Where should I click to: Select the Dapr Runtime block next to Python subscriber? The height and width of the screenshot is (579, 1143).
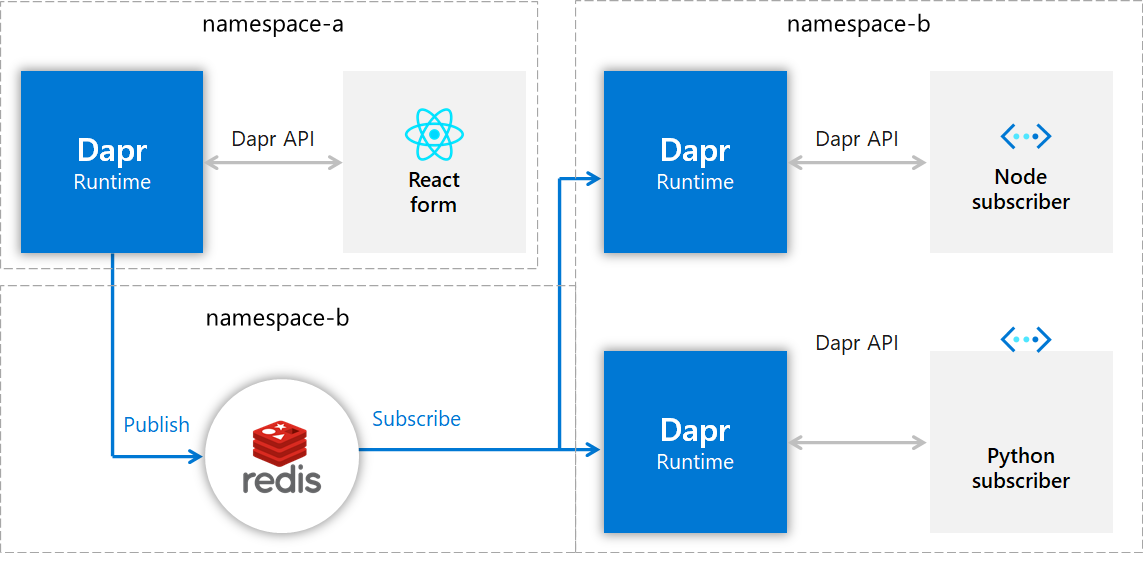point(695,442)
